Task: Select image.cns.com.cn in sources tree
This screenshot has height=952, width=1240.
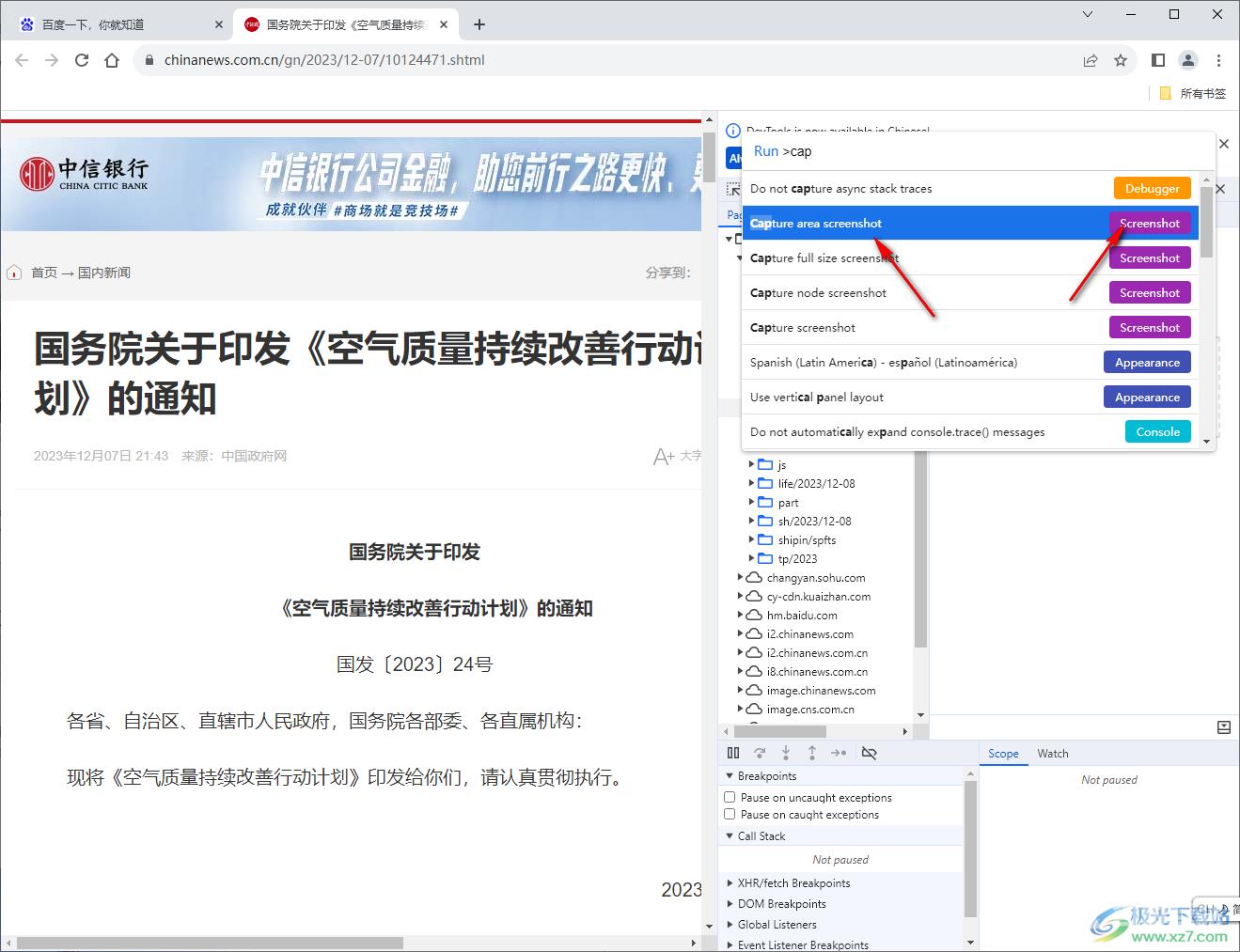Action: click(x=810, y=709)
